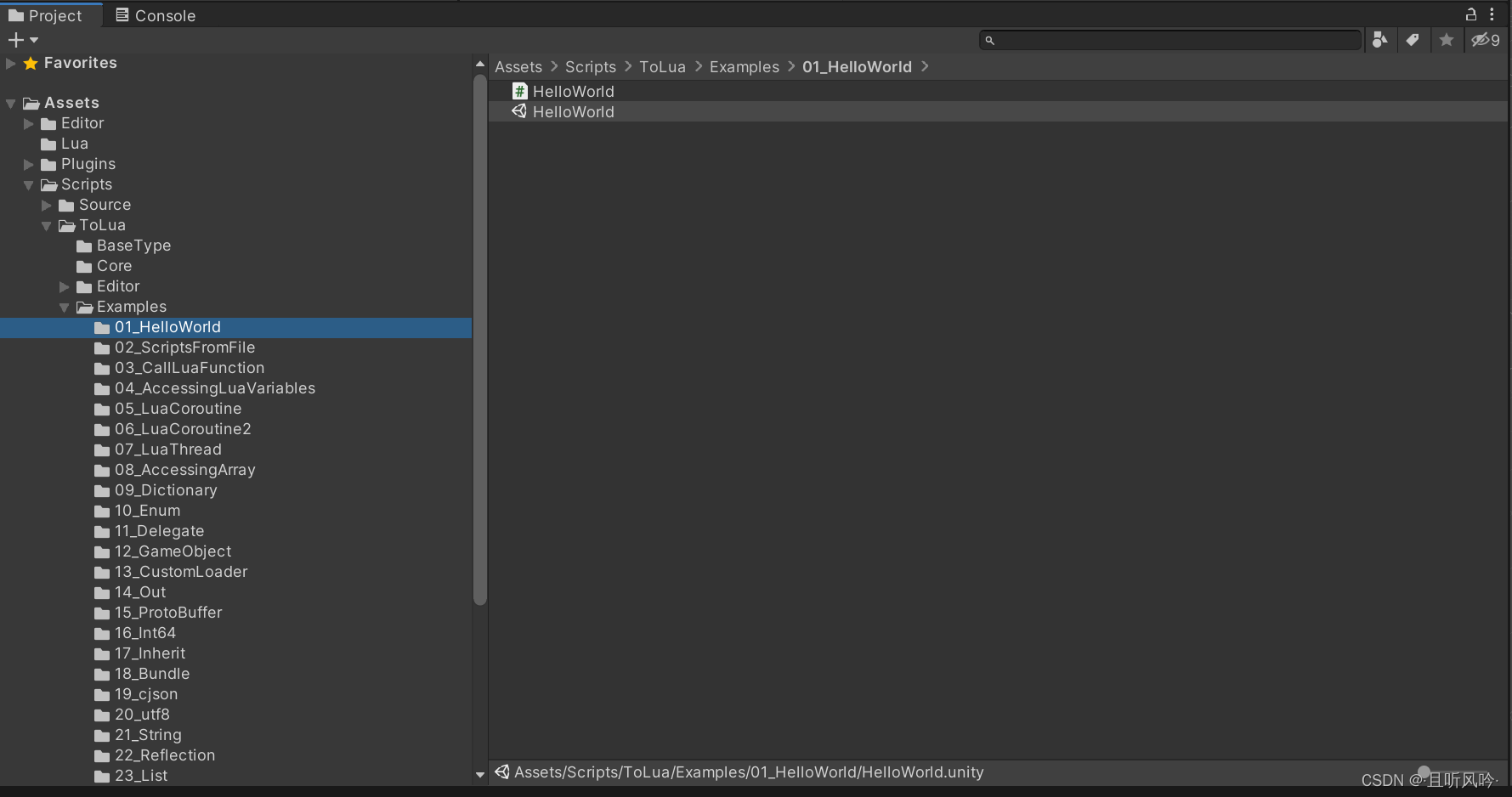Screen dimensions: 1512x797
Task: Click the scene icon in the footer path
Action: tap(501, 772)
